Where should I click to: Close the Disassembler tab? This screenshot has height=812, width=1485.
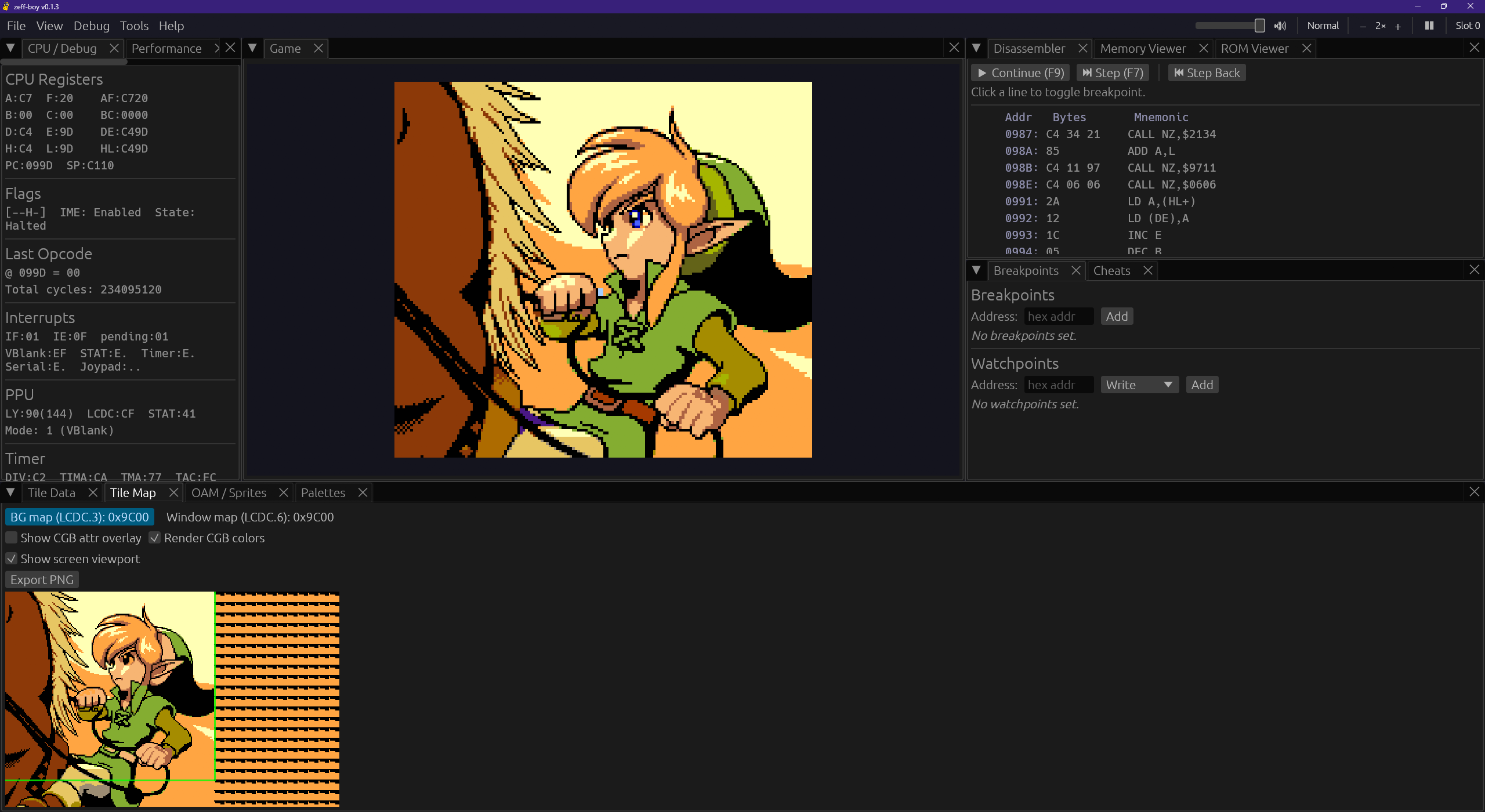(1082, 48)
